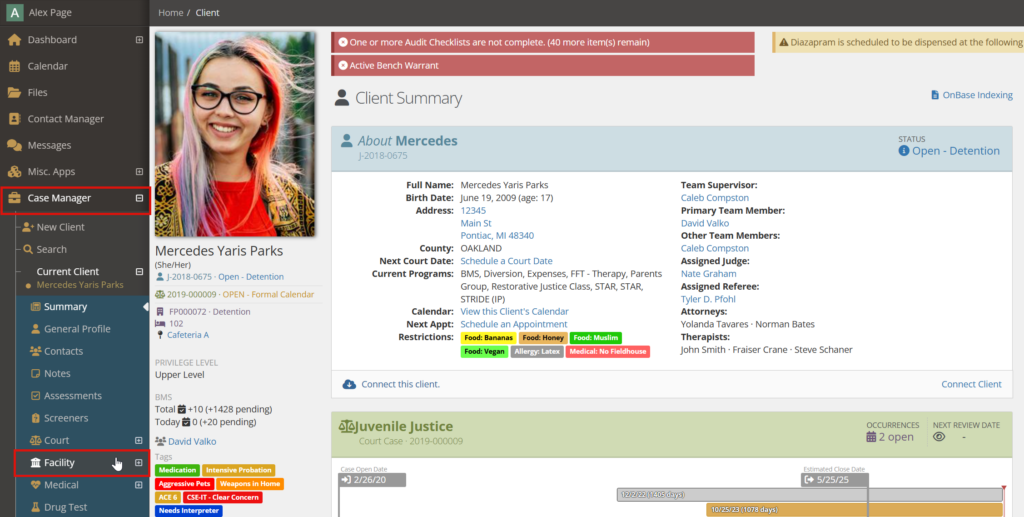Expand the Dashboard submenu
Image resolution: width=1024 pixels, height=517 pixels.
pos(139,40)
